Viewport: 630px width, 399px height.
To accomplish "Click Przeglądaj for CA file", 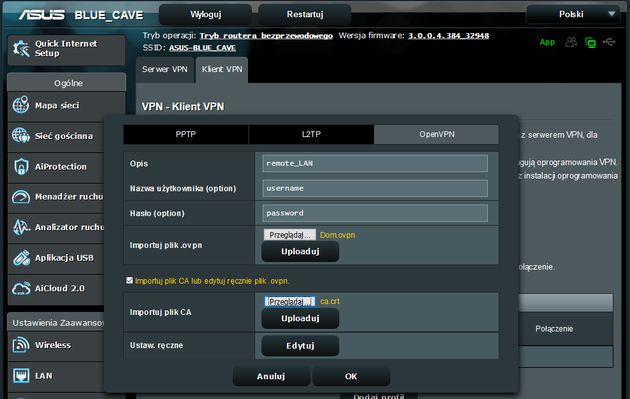I will [289, 301].
